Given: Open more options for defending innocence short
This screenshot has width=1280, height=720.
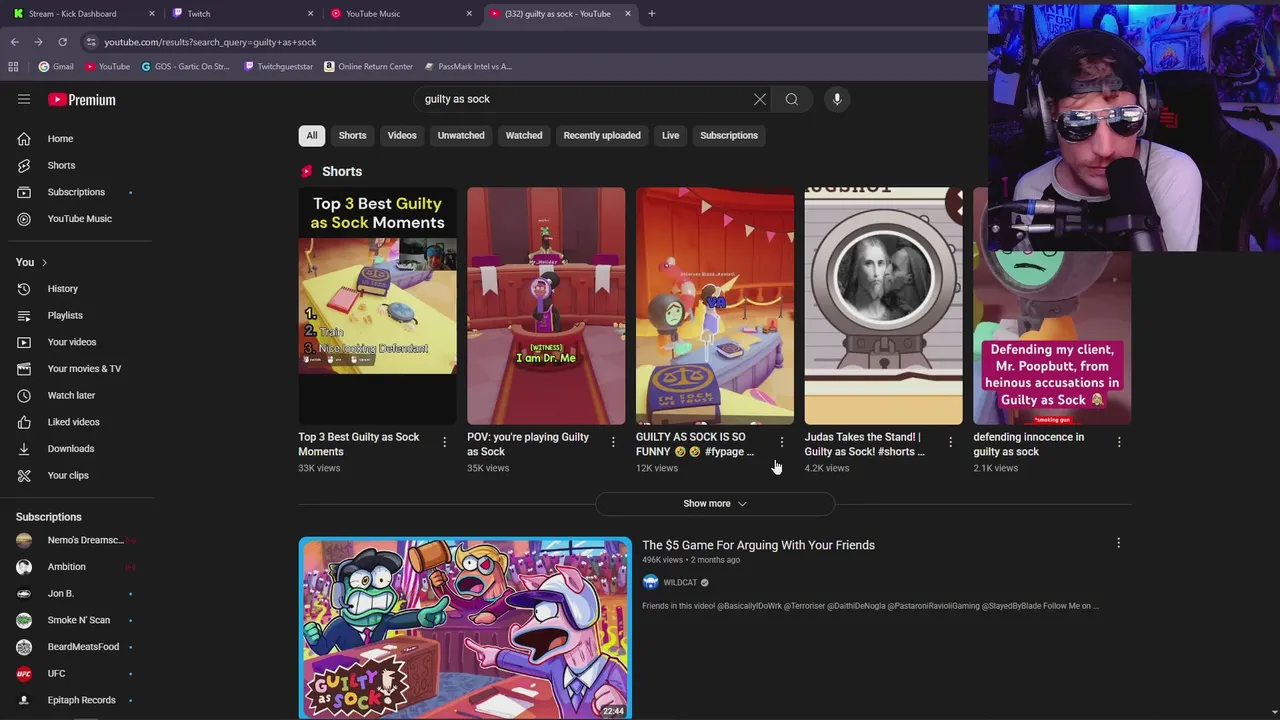Looking at the screenshot, I should (x=1119, y=442).
